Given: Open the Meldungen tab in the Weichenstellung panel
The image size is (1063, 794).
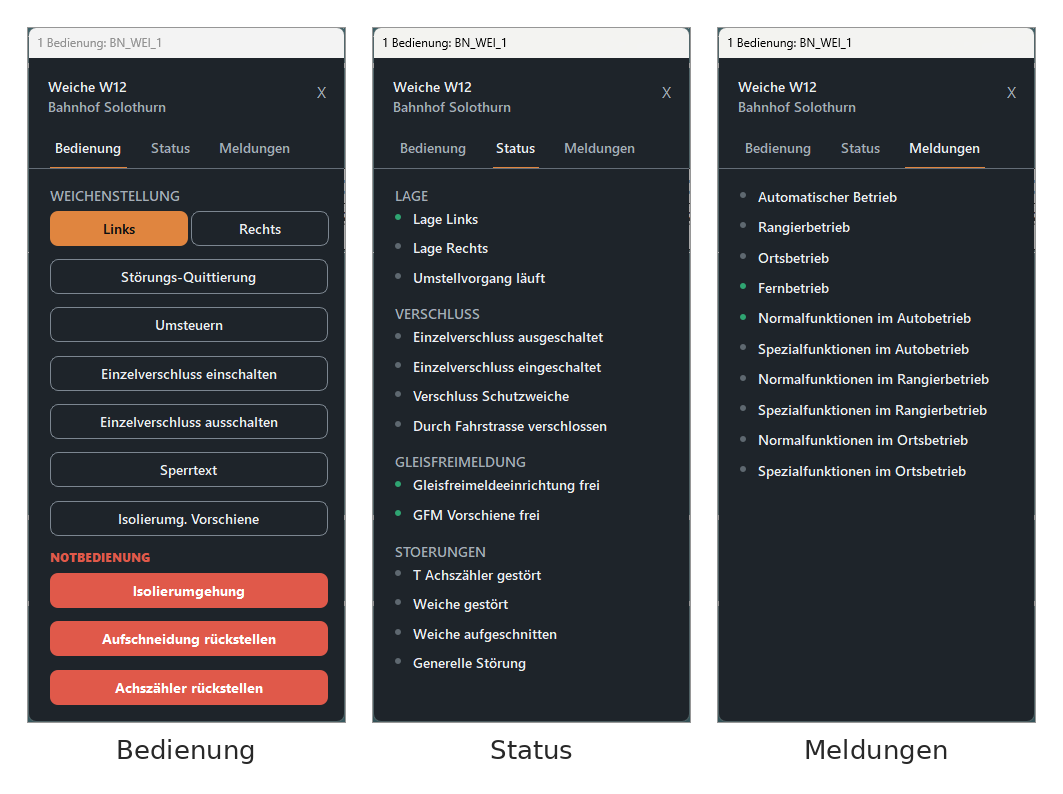Looking at the screenshot, I should click(254, 148).
